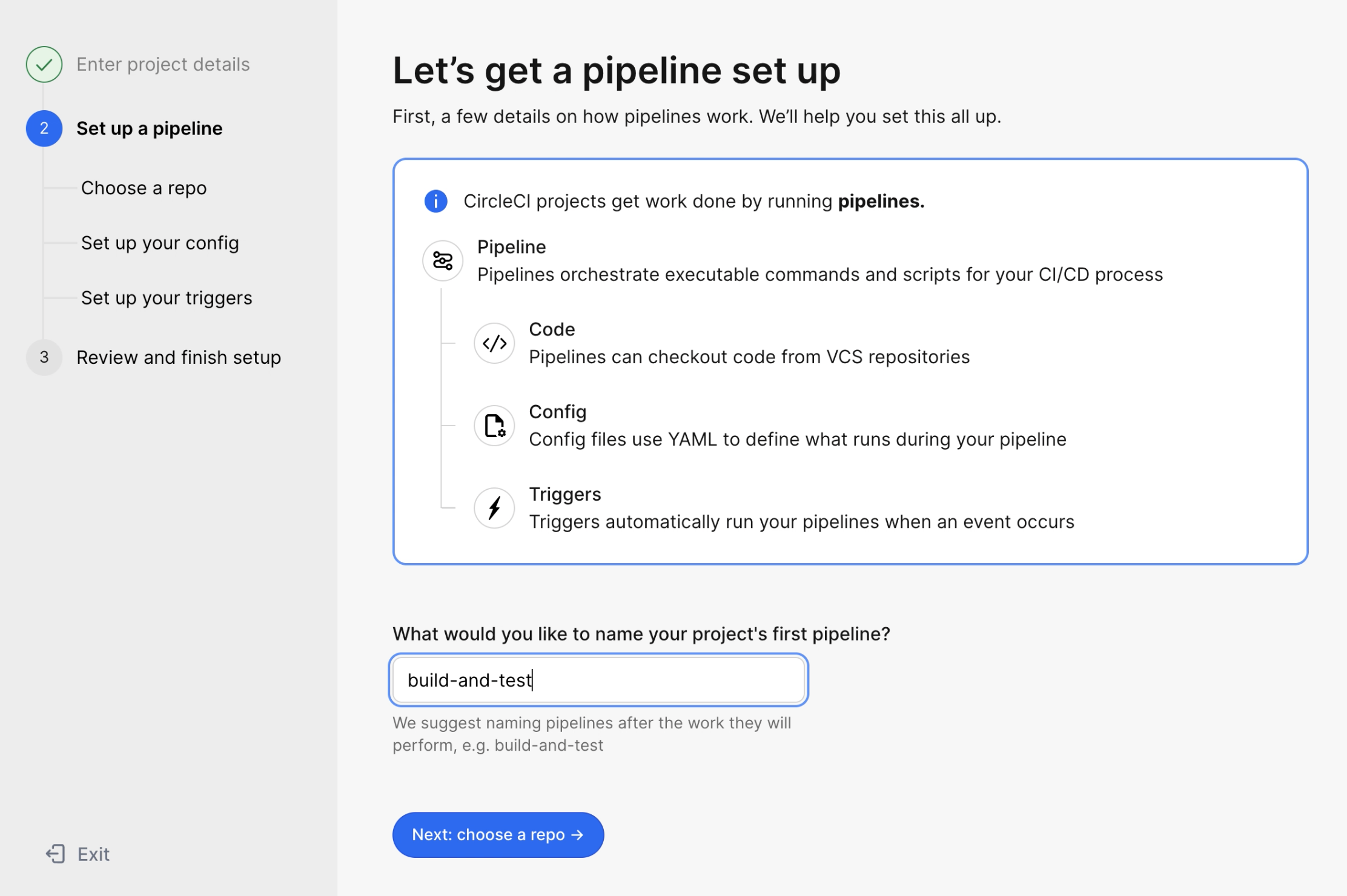Click the bold pipelines word
Viewport: 1347px width, 896px height.
coord(880,201)
